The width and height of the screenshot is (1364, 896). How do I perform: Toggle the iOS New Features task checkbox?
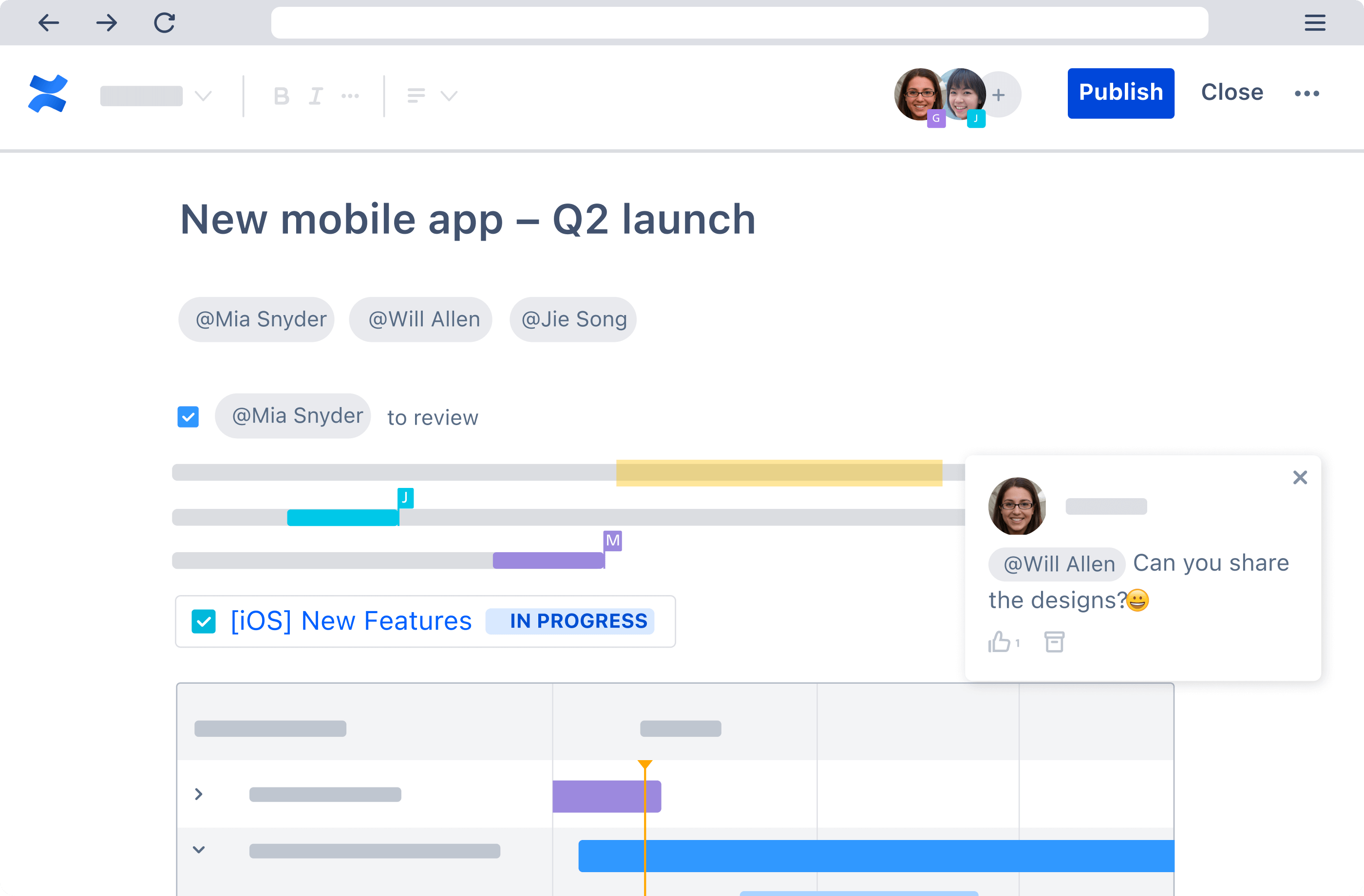pyautogui.click(x=204, y=622)
